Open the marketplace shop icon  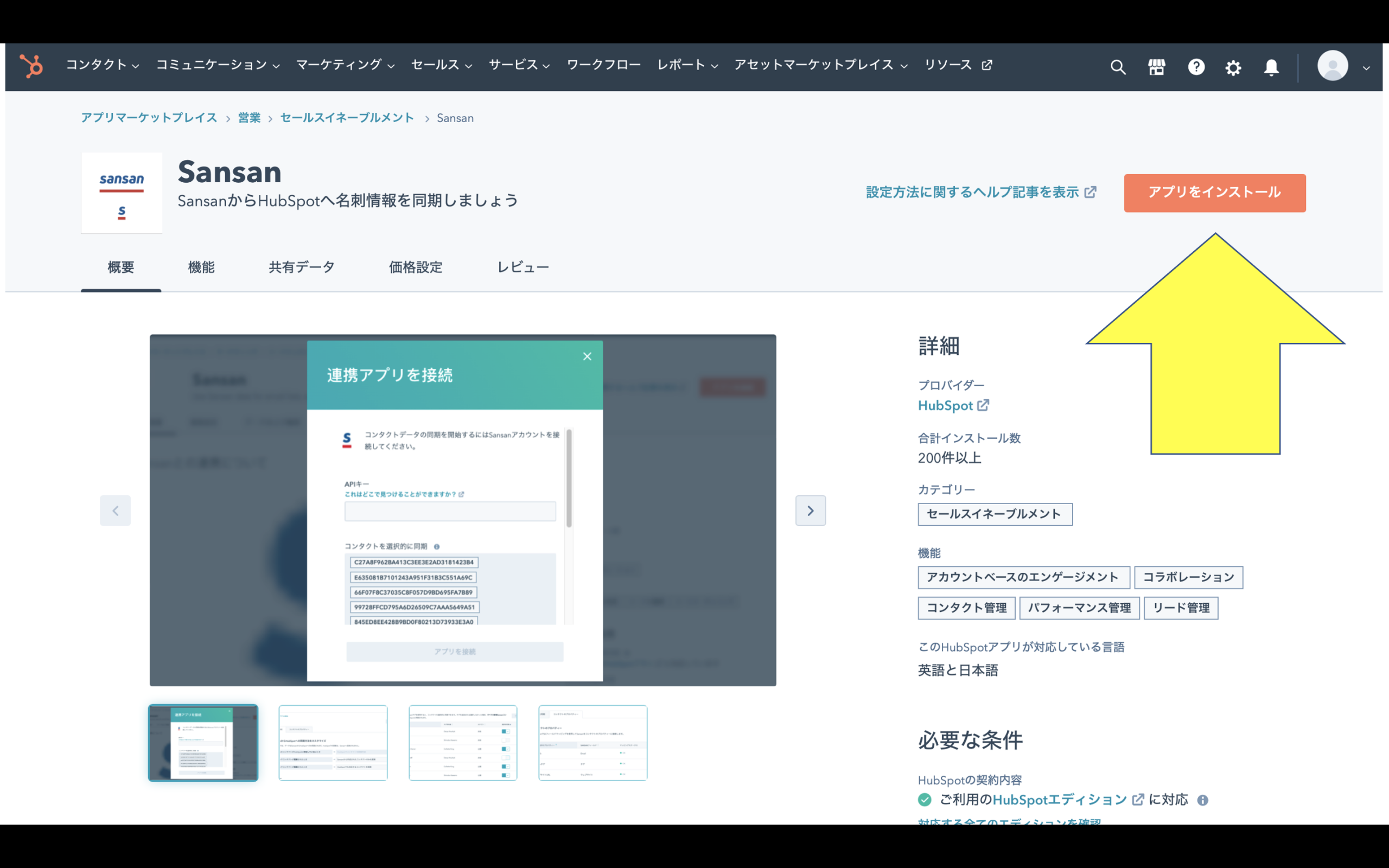click(1157, 67)
